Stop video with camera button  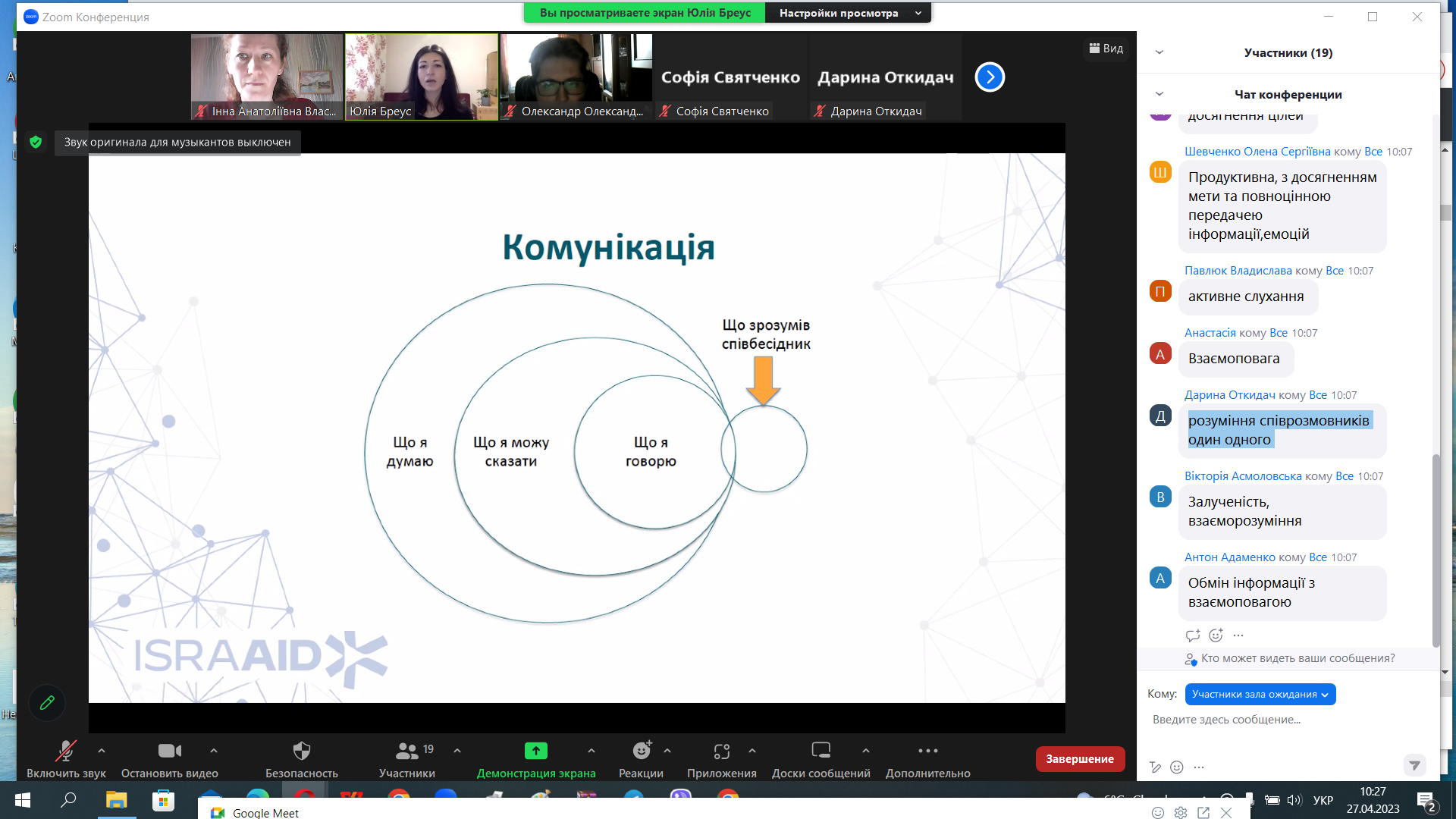click(x=169, y=752)
